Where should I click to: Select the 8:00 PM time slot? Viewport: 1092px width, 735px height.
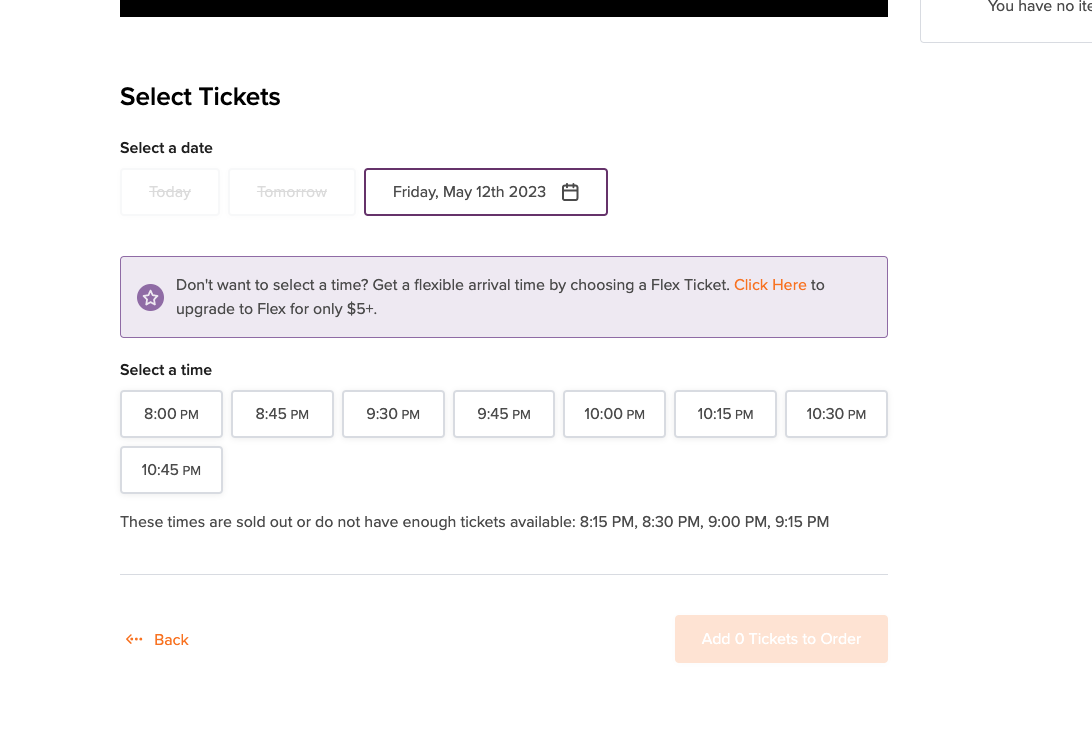tap(171, 414)
